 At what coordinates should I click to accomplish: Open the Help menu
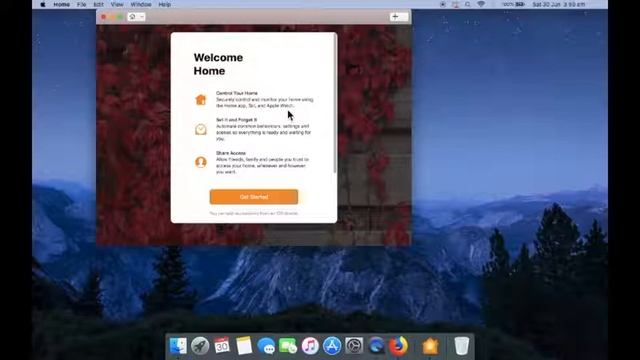[164, 4]
